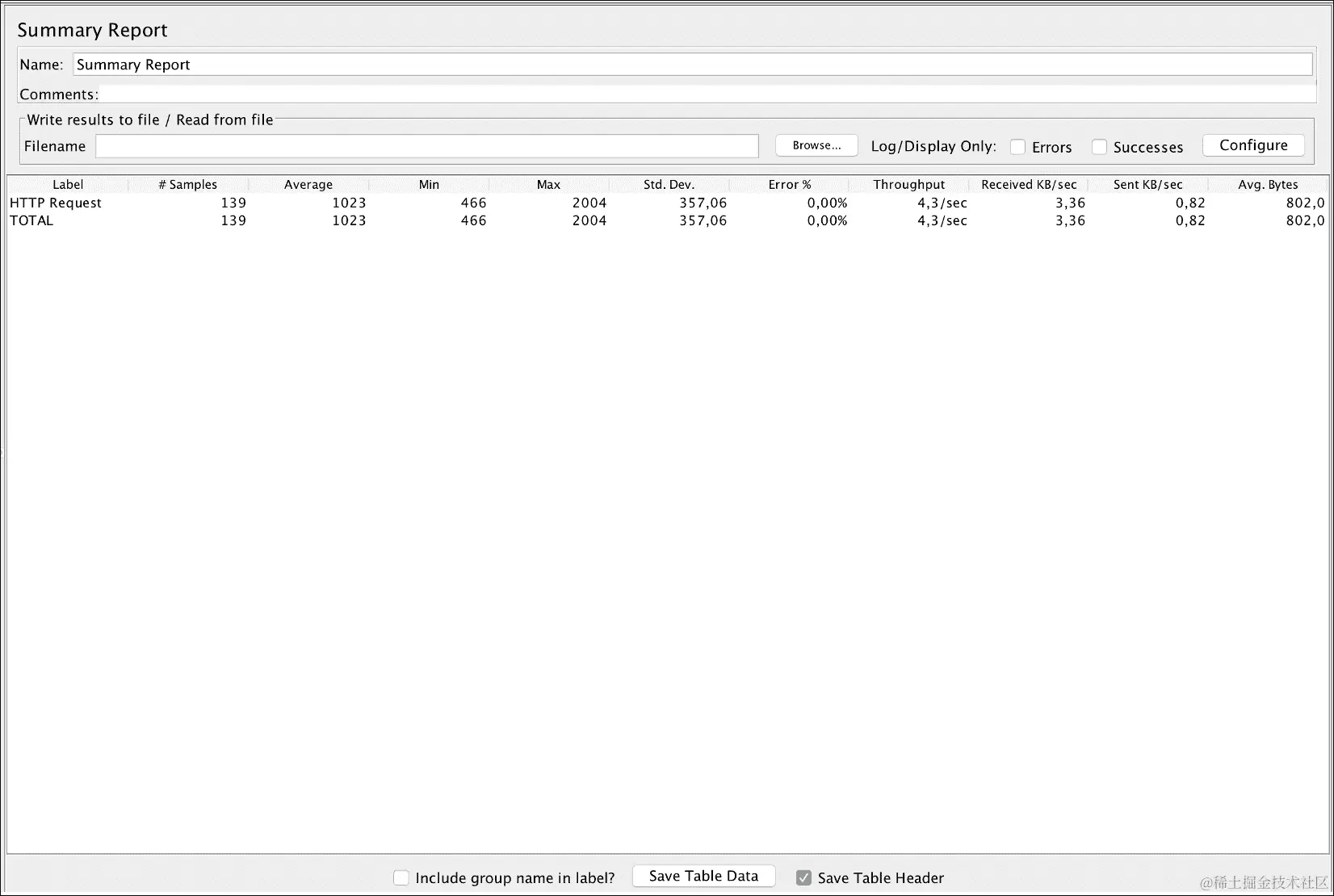This screenshot has height=896, width=1334.
Task: Click min value 466 in HTTP Request row
Action: pos(473,203)
